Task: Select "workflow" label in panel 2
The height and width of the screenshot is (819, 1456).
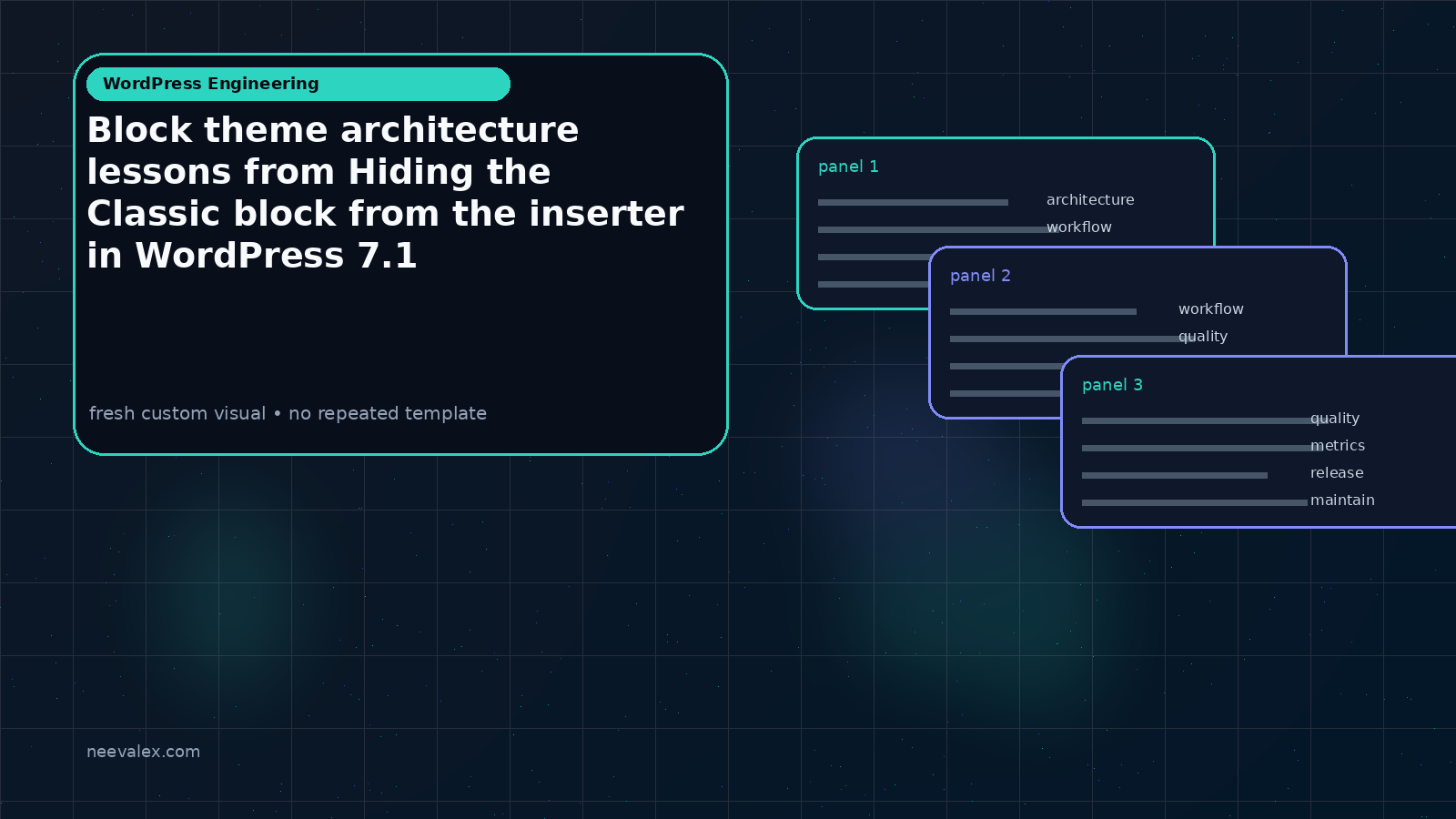Action: [1211, 309]
